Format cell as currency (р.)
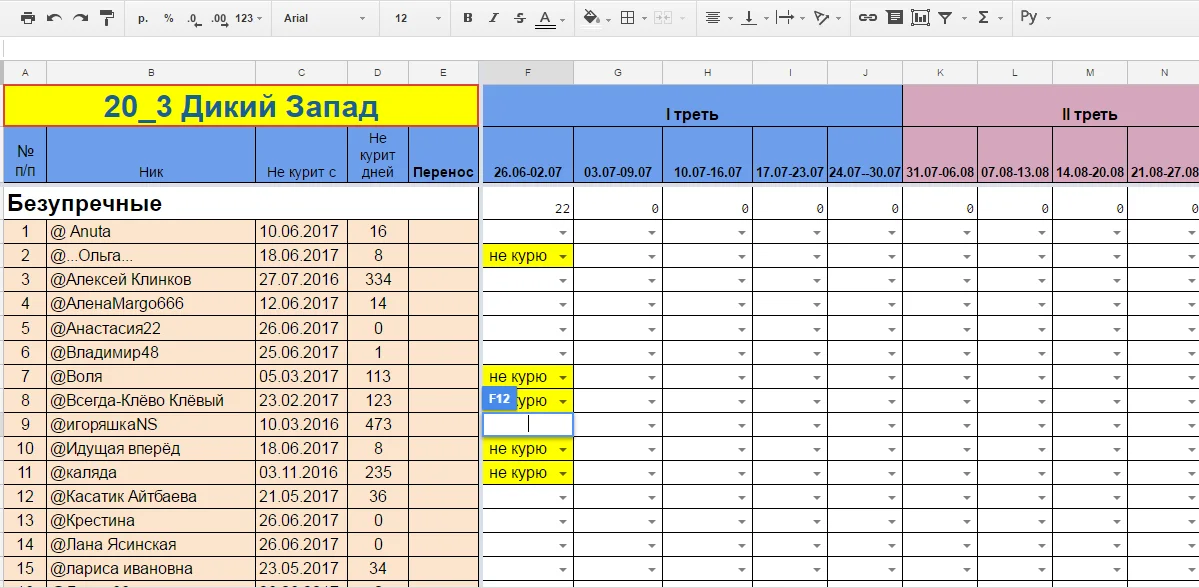Viewport: 1199px width, 588px height. (x=143, y=18)
